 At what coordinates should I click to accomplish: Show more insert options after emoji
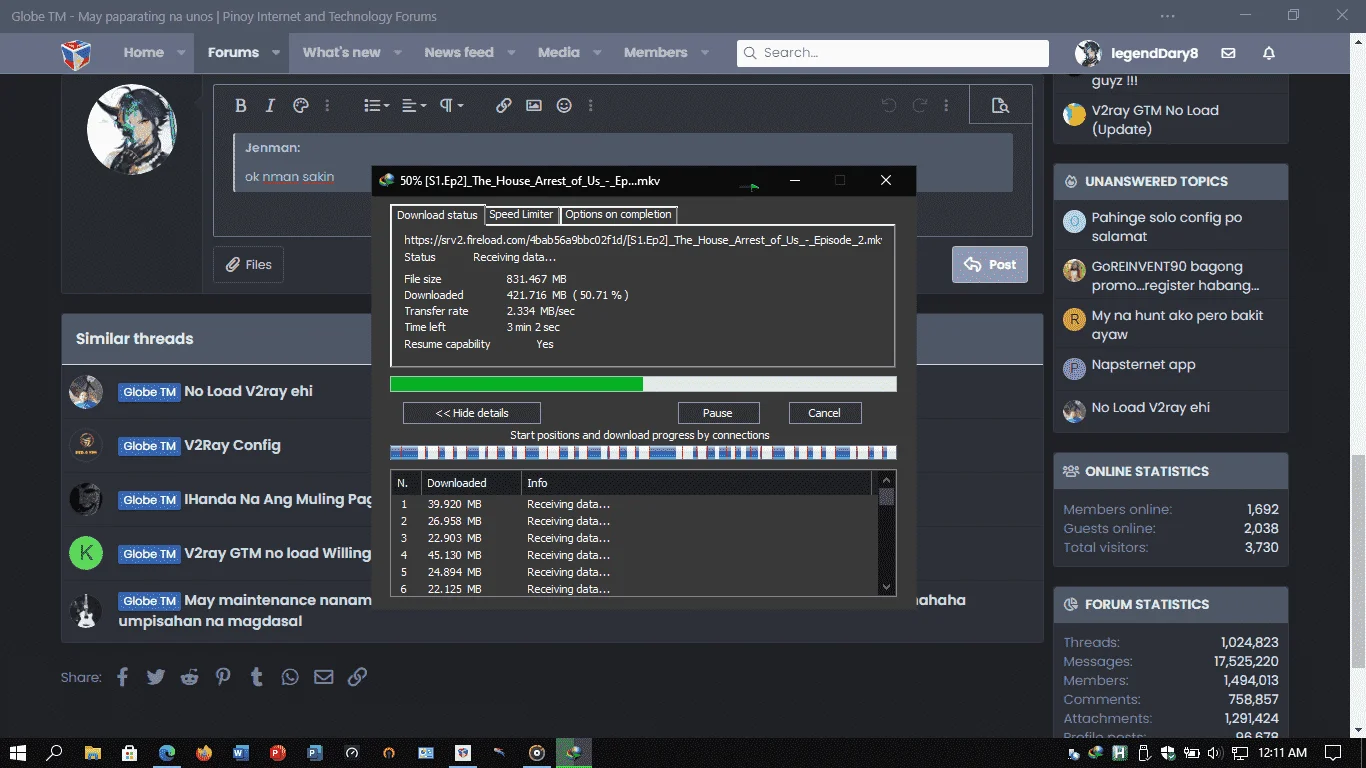pos(591,105)
